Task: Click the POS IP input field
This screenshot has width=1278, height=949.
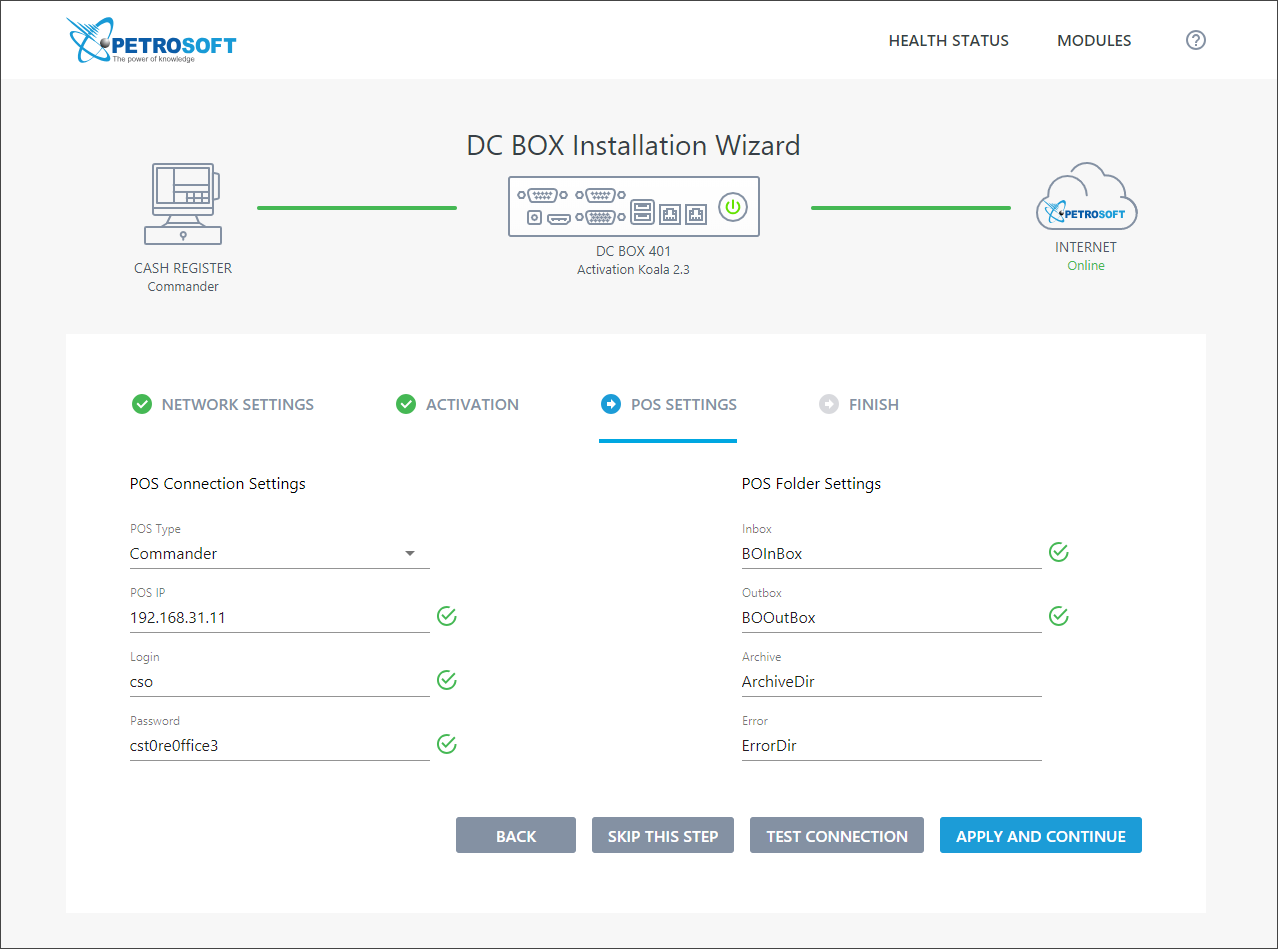Action: [x=280, y=618]
